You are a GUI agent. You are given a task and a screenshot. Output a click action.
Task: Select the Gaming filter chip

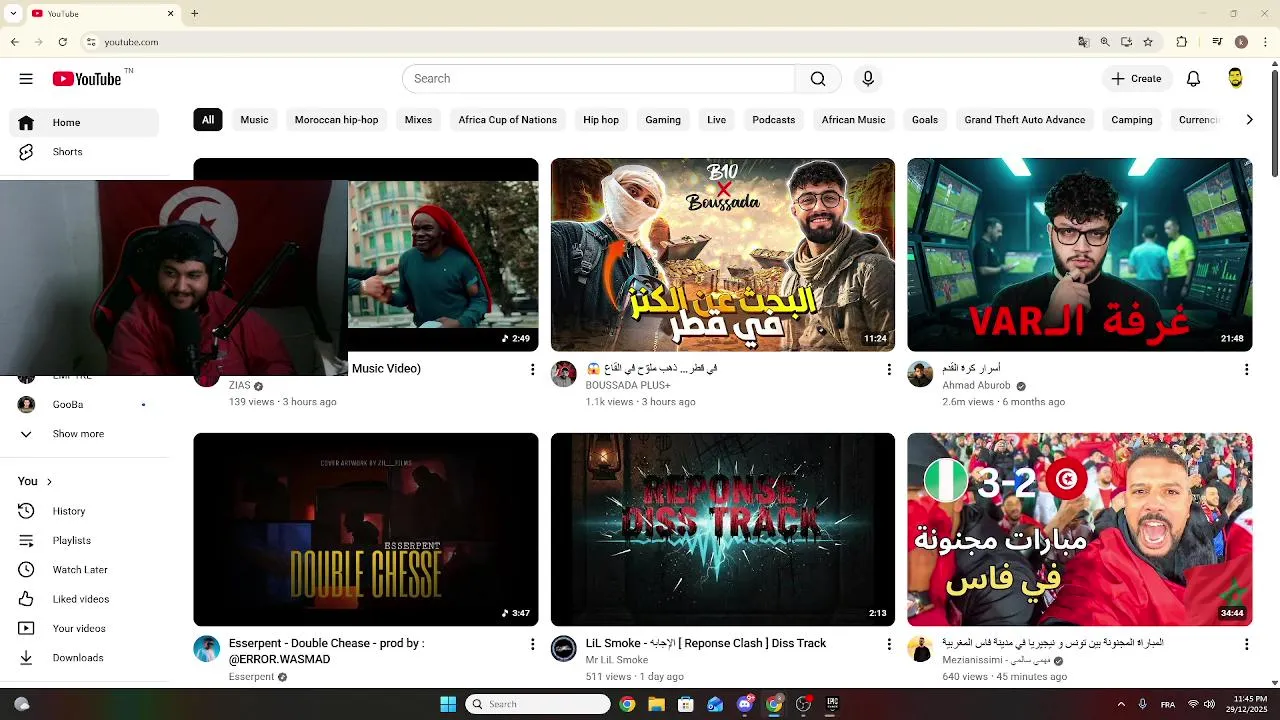(x=663, y=120)
